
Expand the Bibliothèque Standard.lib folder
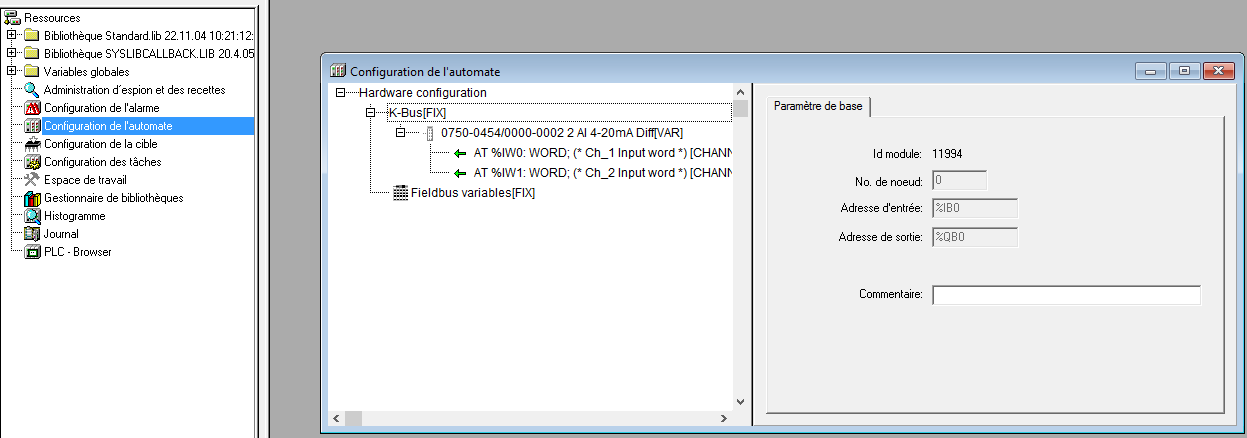(11, 36)
